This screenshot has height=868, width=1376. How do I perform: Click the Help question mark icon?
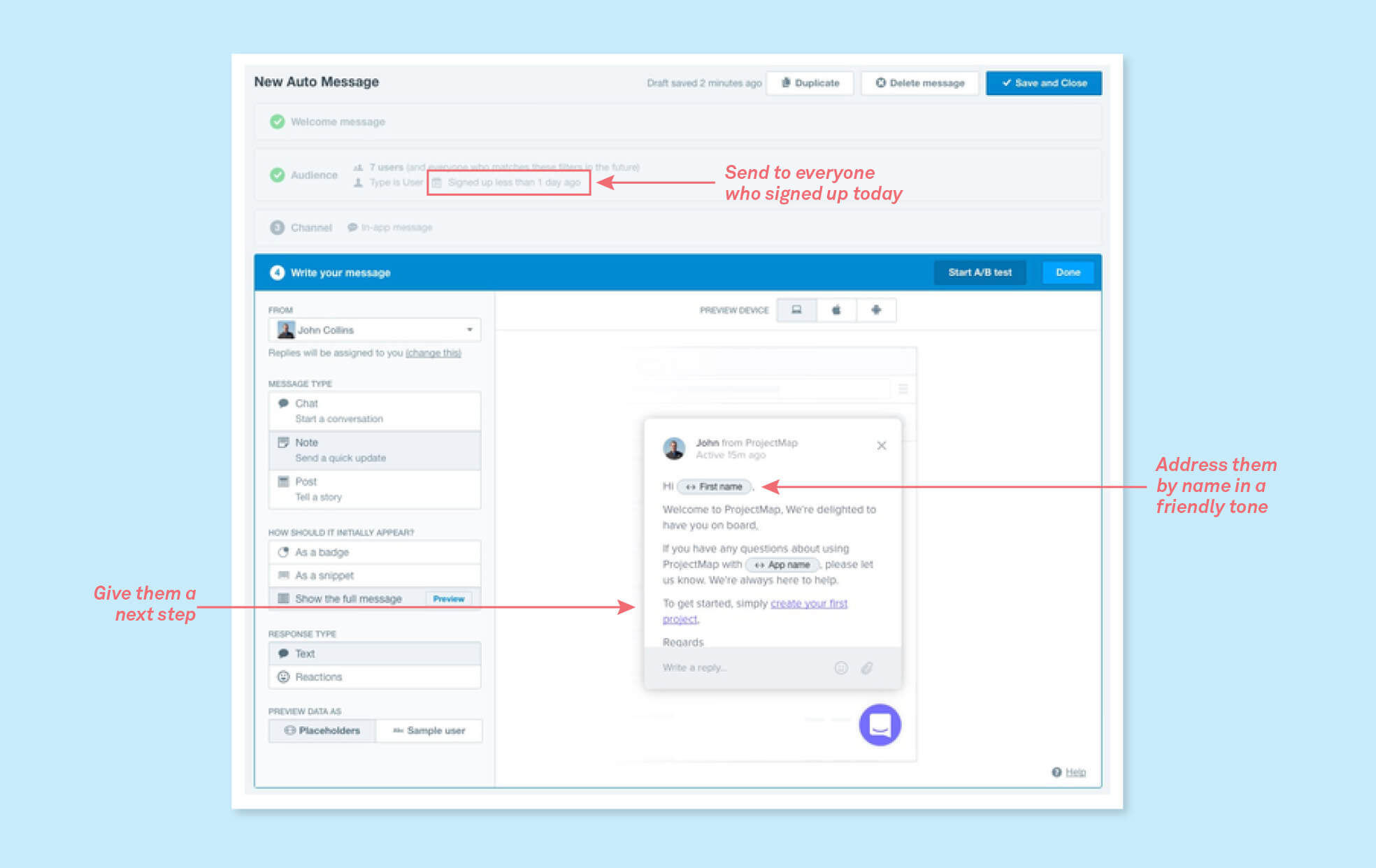(x=1056, y=772)
